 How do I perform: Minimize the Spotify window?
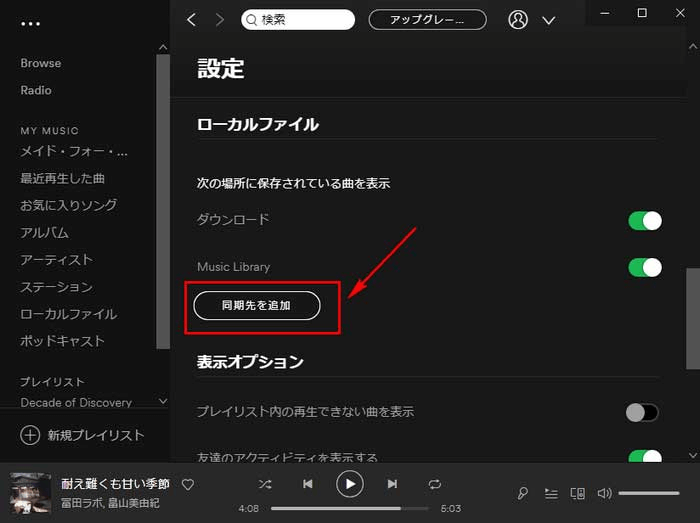coord(605,13)
